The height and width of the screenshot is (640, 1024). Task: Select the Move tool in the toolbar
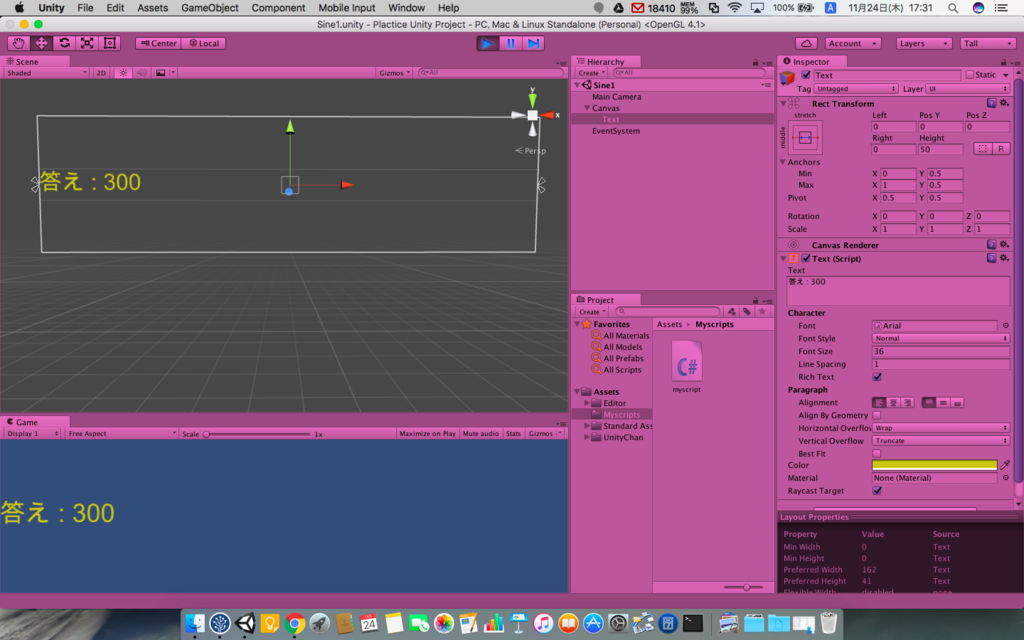coord(41,43)
